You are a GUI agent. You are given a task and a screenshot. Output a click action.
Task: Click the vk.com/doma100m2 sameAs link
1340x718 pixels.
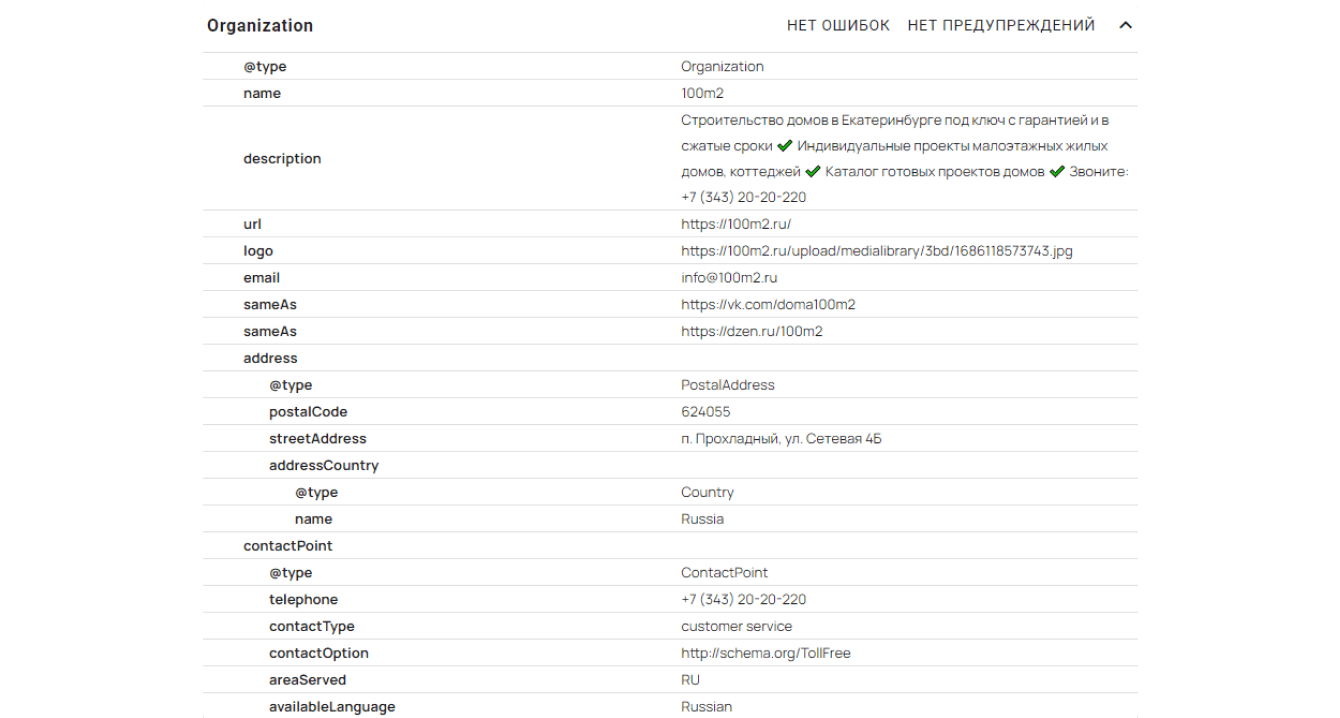(768, 305)
